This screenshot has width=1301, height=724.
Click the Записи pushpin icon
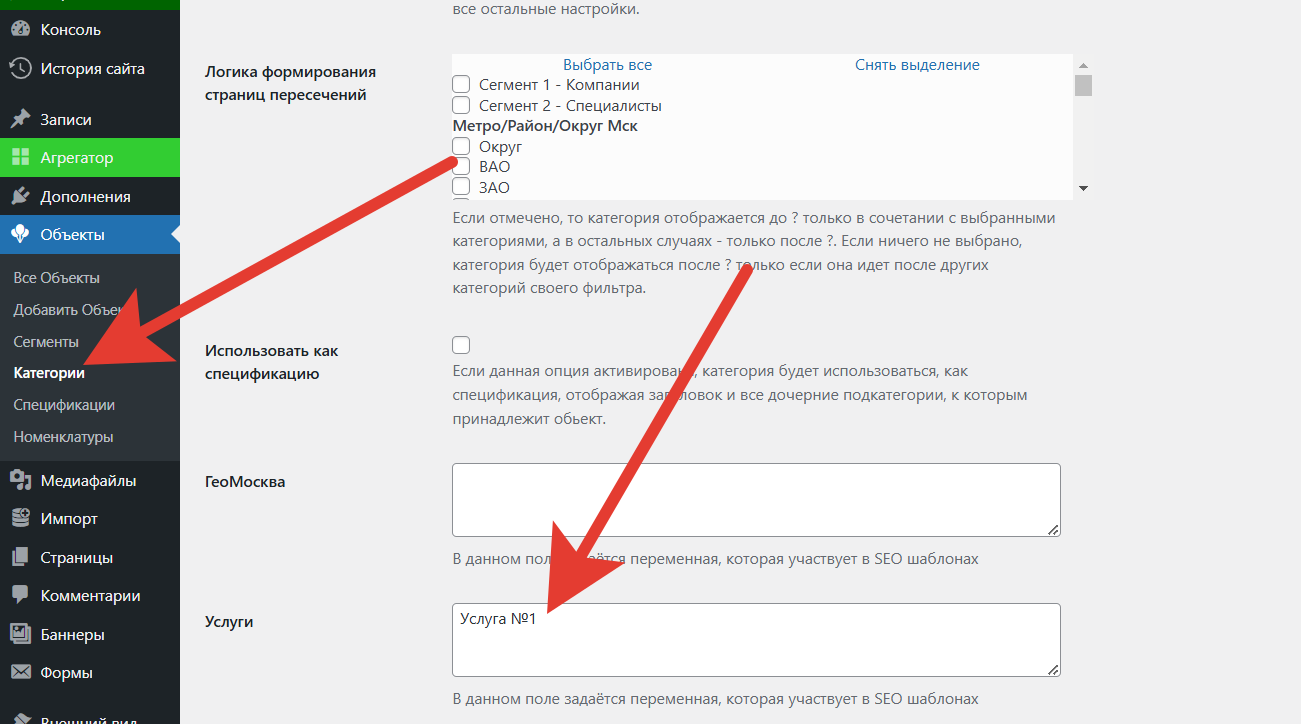click(20, 119)
